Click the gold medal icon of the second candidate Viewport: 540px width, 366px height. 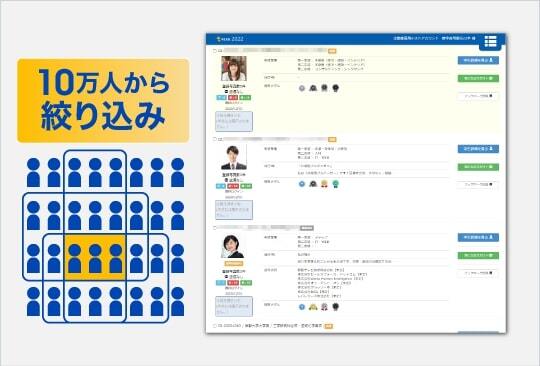click(x=324, y=184)
